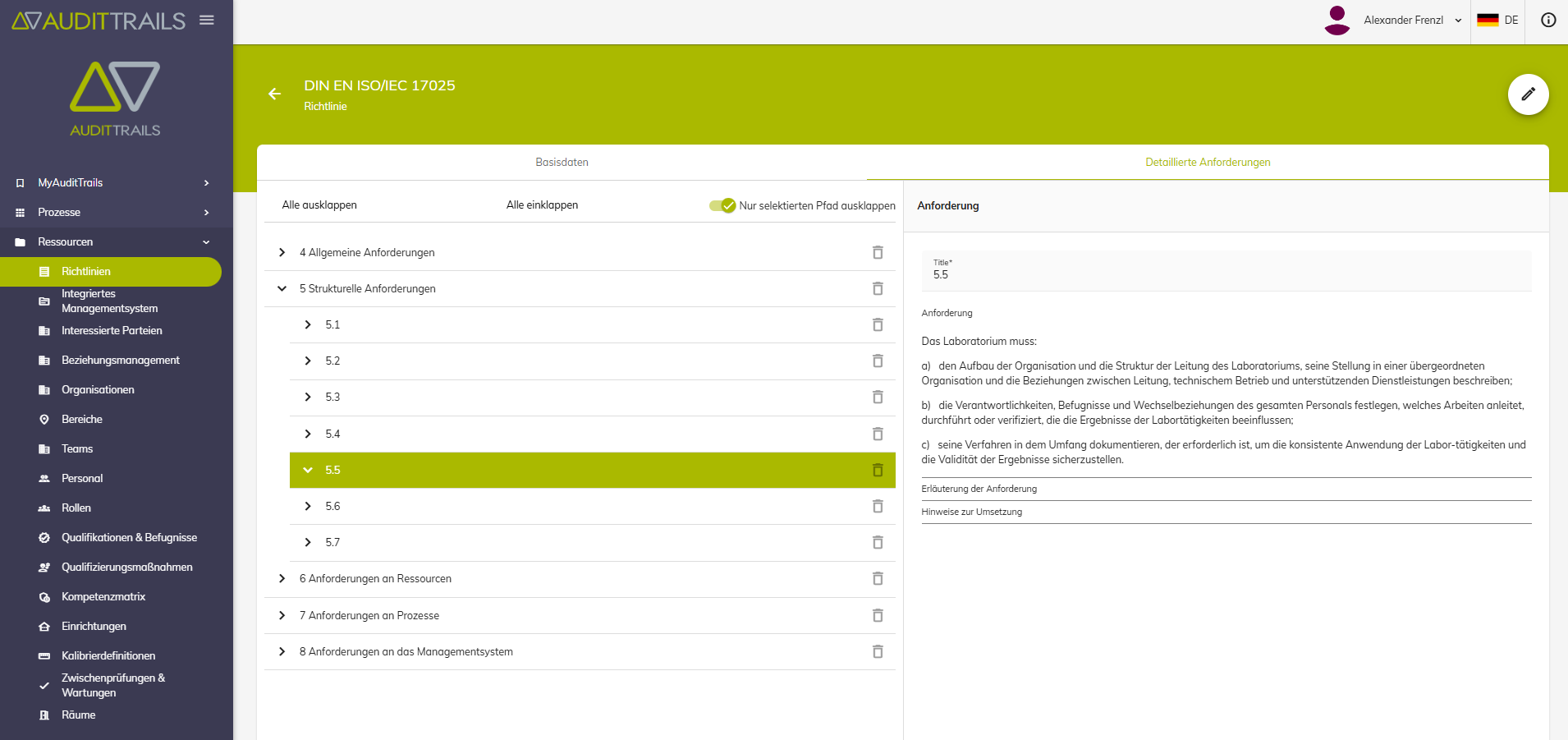Click the Title field containing 5.5

(x=1226, y=271)
